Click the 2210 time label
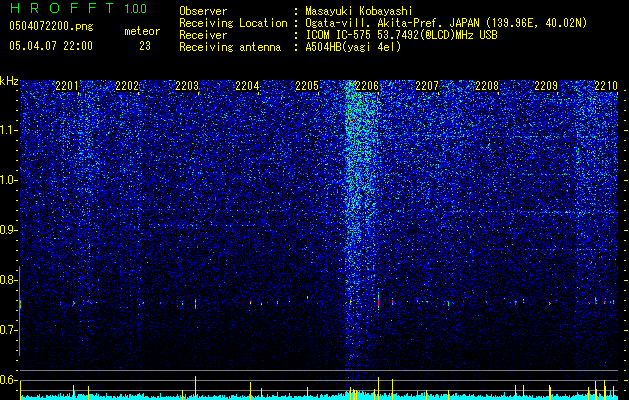The height and width of the screenshot is (400, 629). click(x=606, y=85)
